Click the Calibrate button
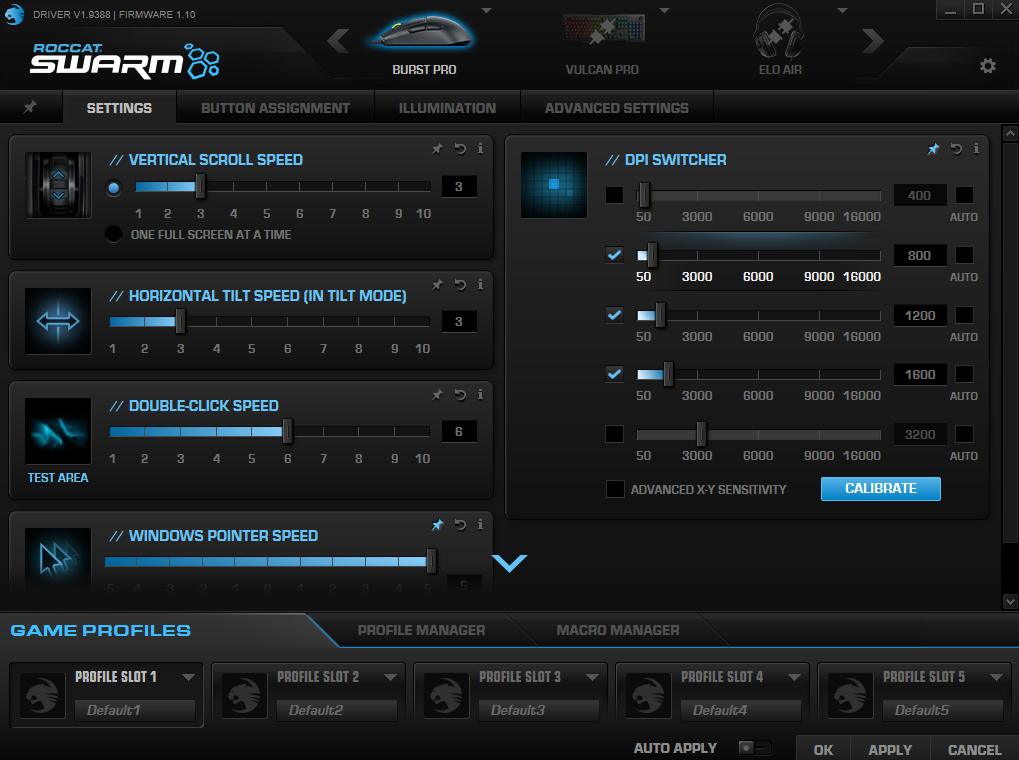The image size is (1019, 760). (x=881, y=488)
